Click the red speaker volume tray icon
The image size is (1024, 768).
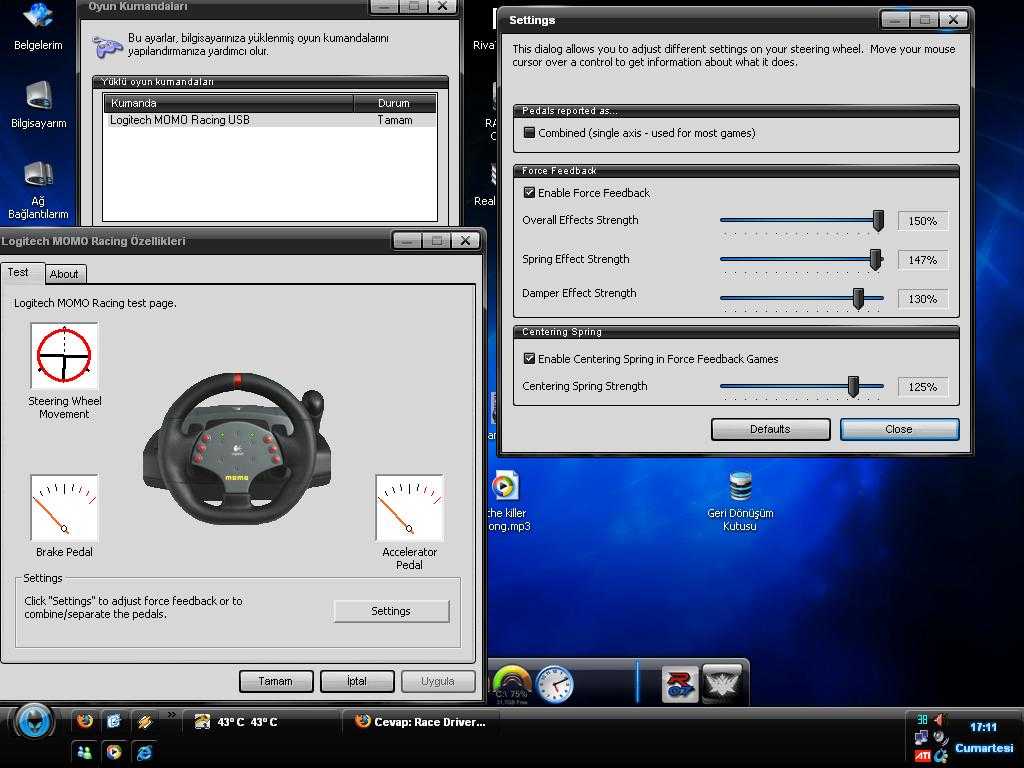point(939,720)
